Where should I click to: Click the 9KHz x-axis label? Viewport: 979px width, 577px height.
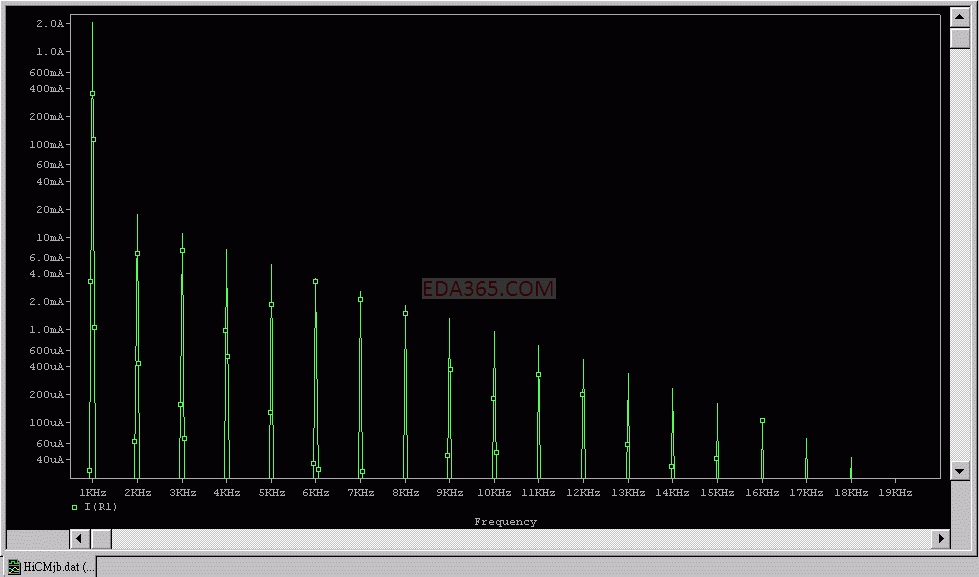(x=450, y=493)
